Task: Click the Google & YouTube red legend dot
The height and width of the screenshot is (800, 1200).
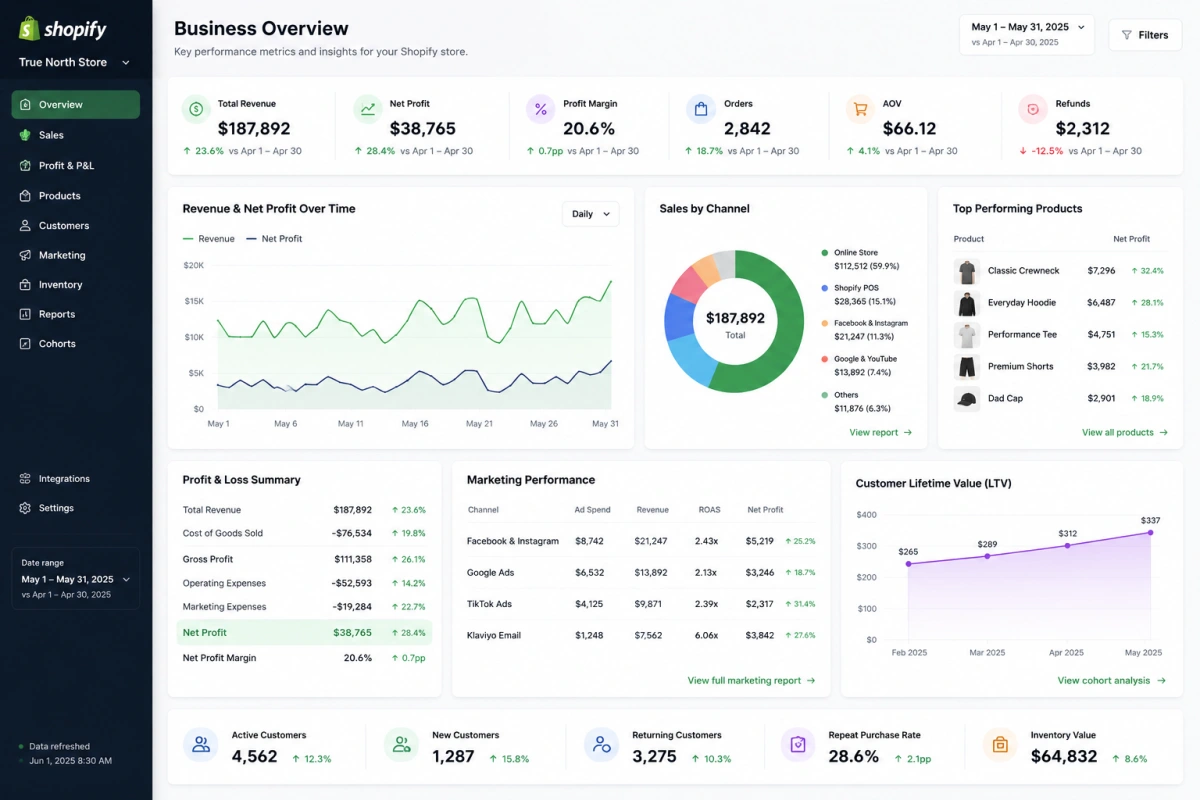Action: click(825, 359)
